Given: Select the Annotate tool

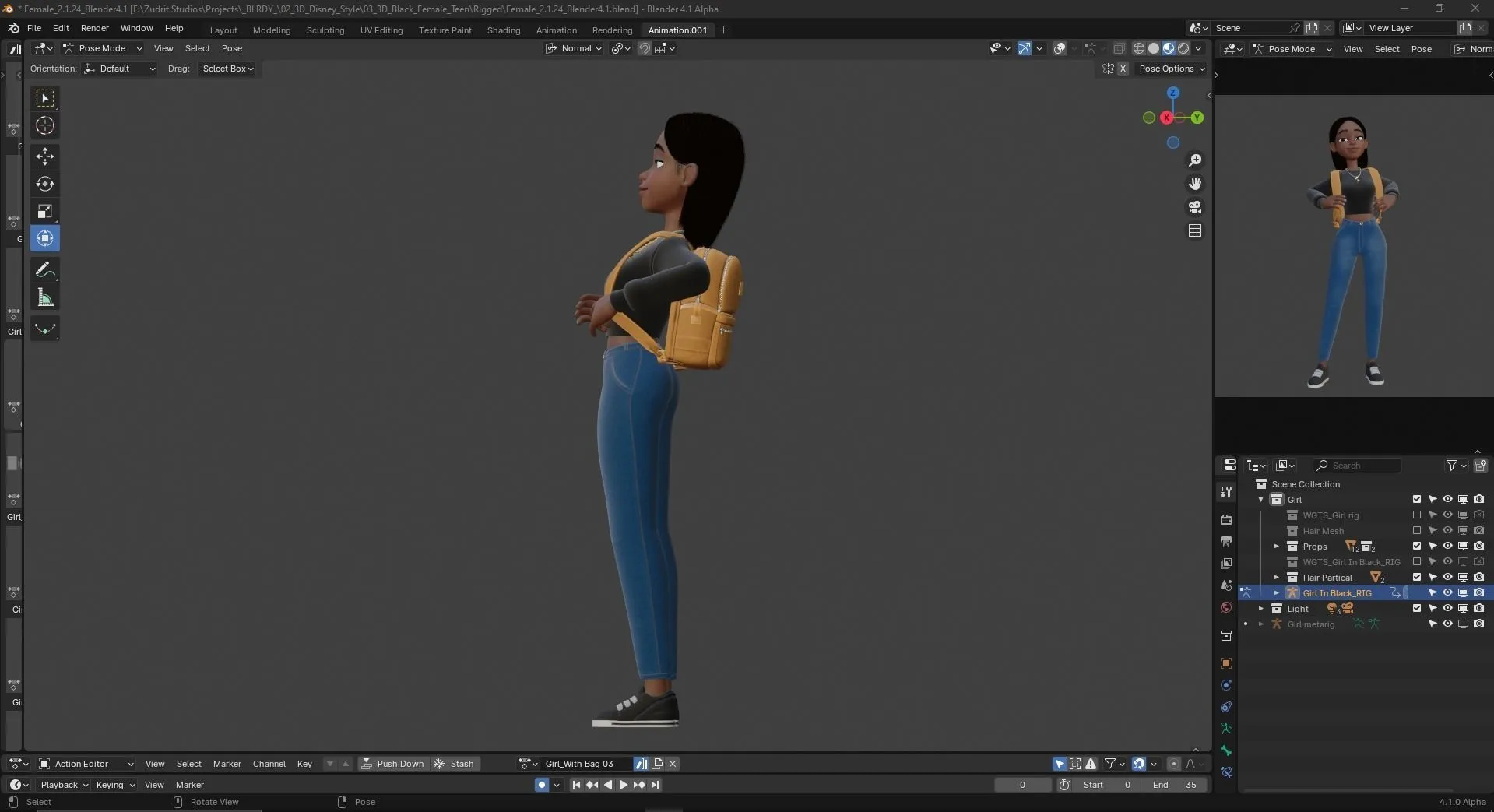Looking at the screenshot, I should [44, 269].
